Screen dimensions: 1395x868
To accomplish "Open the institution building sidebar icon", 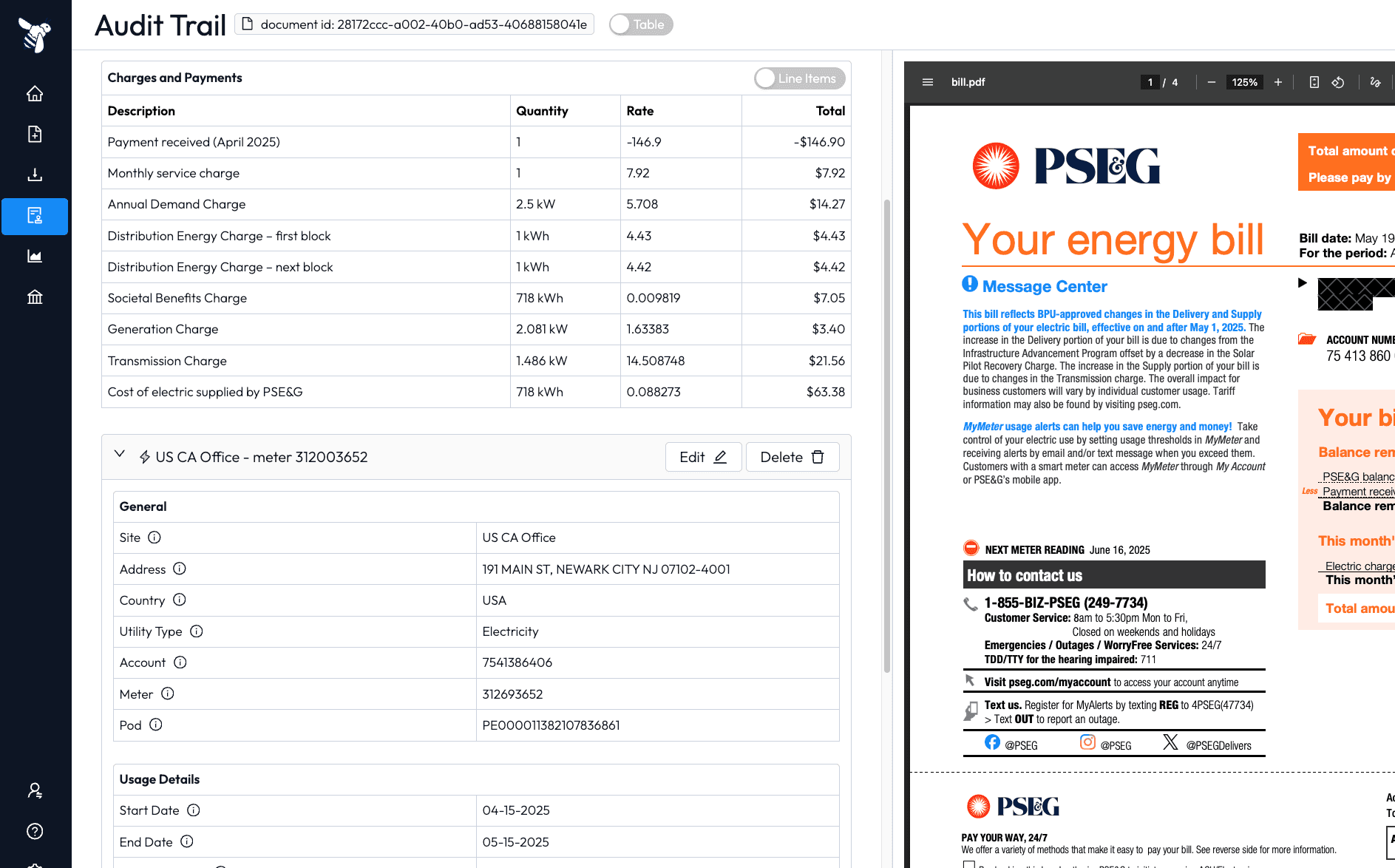I will click(35, 297).
